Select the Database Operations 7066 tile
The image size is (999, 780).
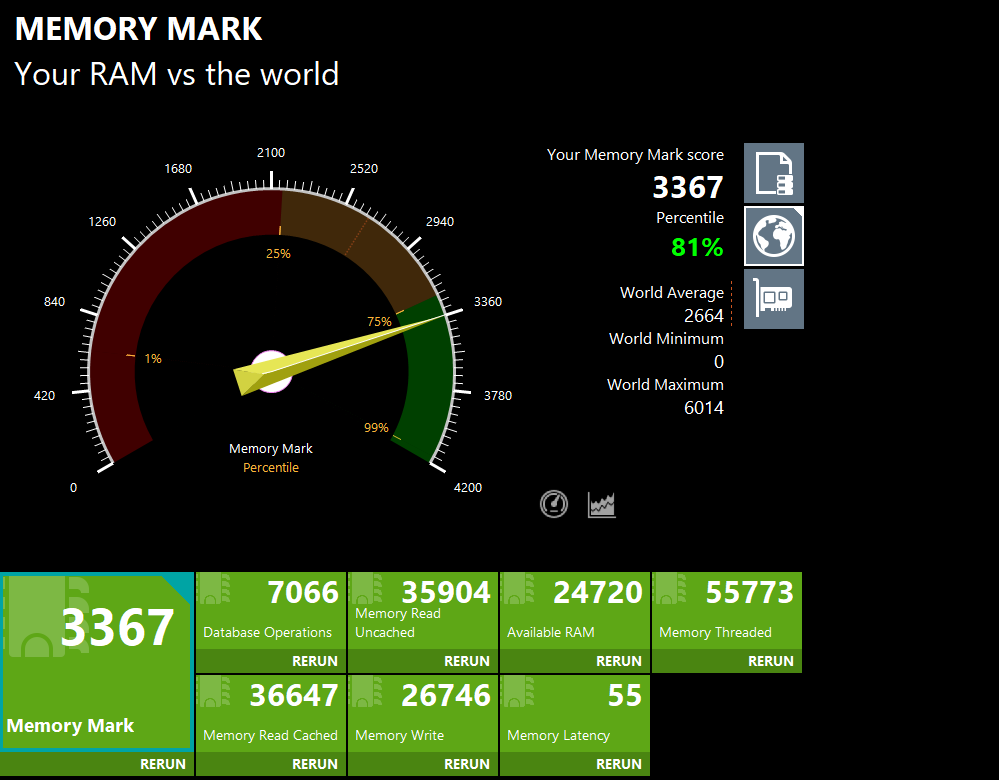(271, 610)
